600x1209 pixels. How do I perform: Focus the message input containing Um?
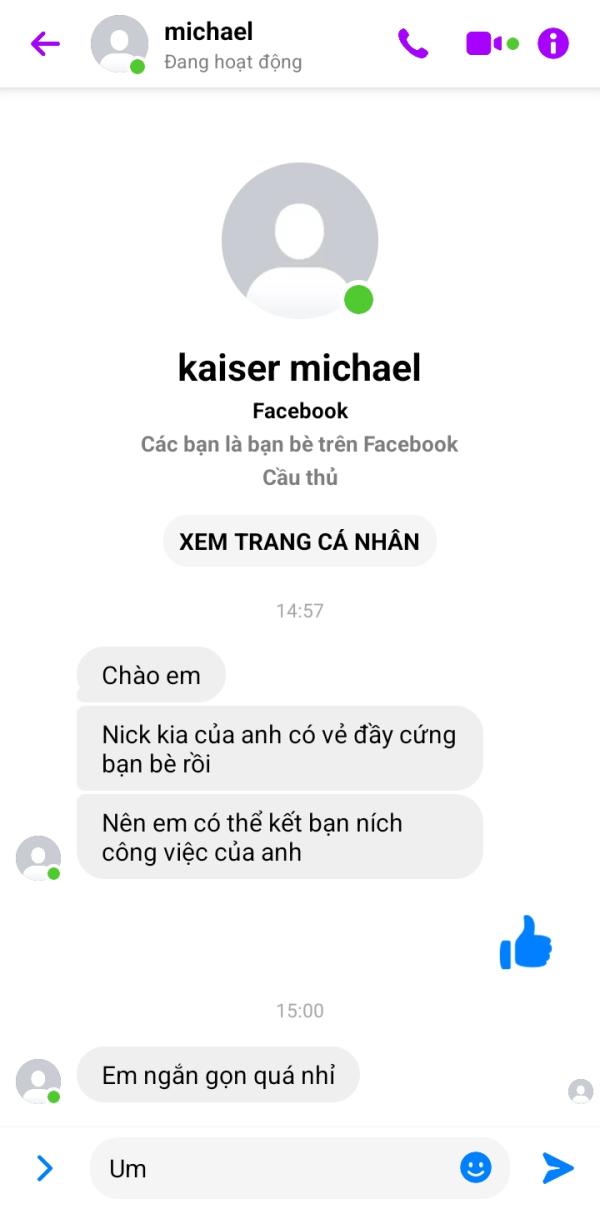pos(274,1167)
